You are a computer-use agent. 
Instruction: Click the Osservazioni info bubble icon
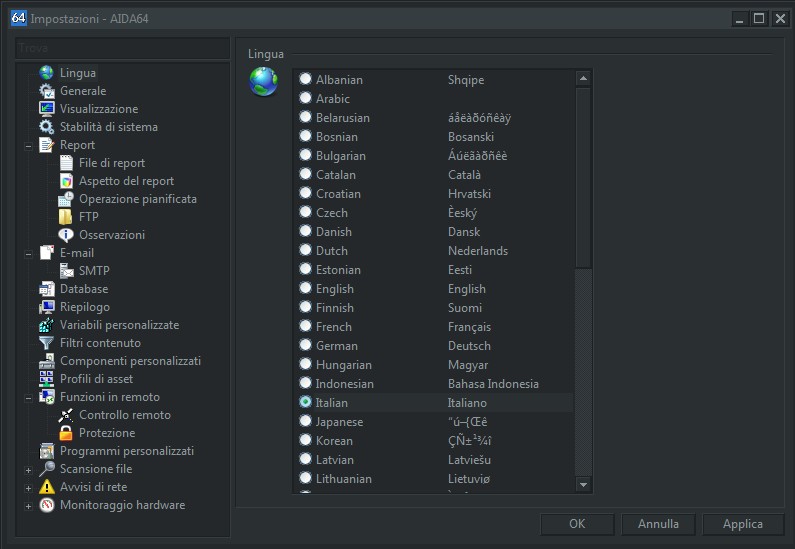pyautogui.click(x=66, y=235)
